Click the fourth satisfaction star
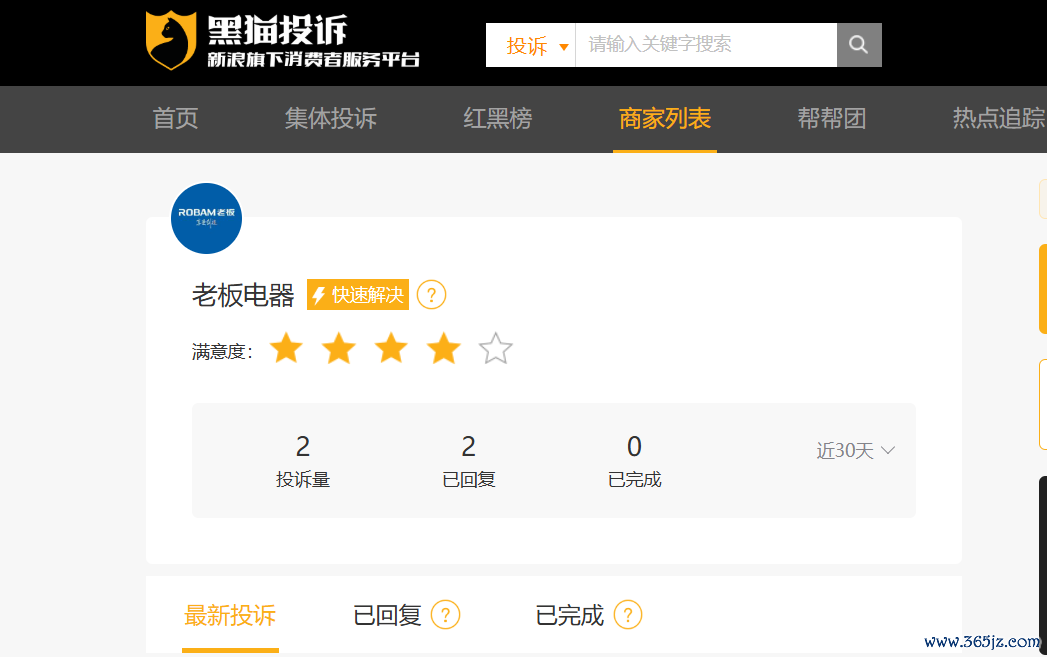Image resolution: width=1047 pixels, height=657 pixels. pyautogui.click(x=443, y=349)
